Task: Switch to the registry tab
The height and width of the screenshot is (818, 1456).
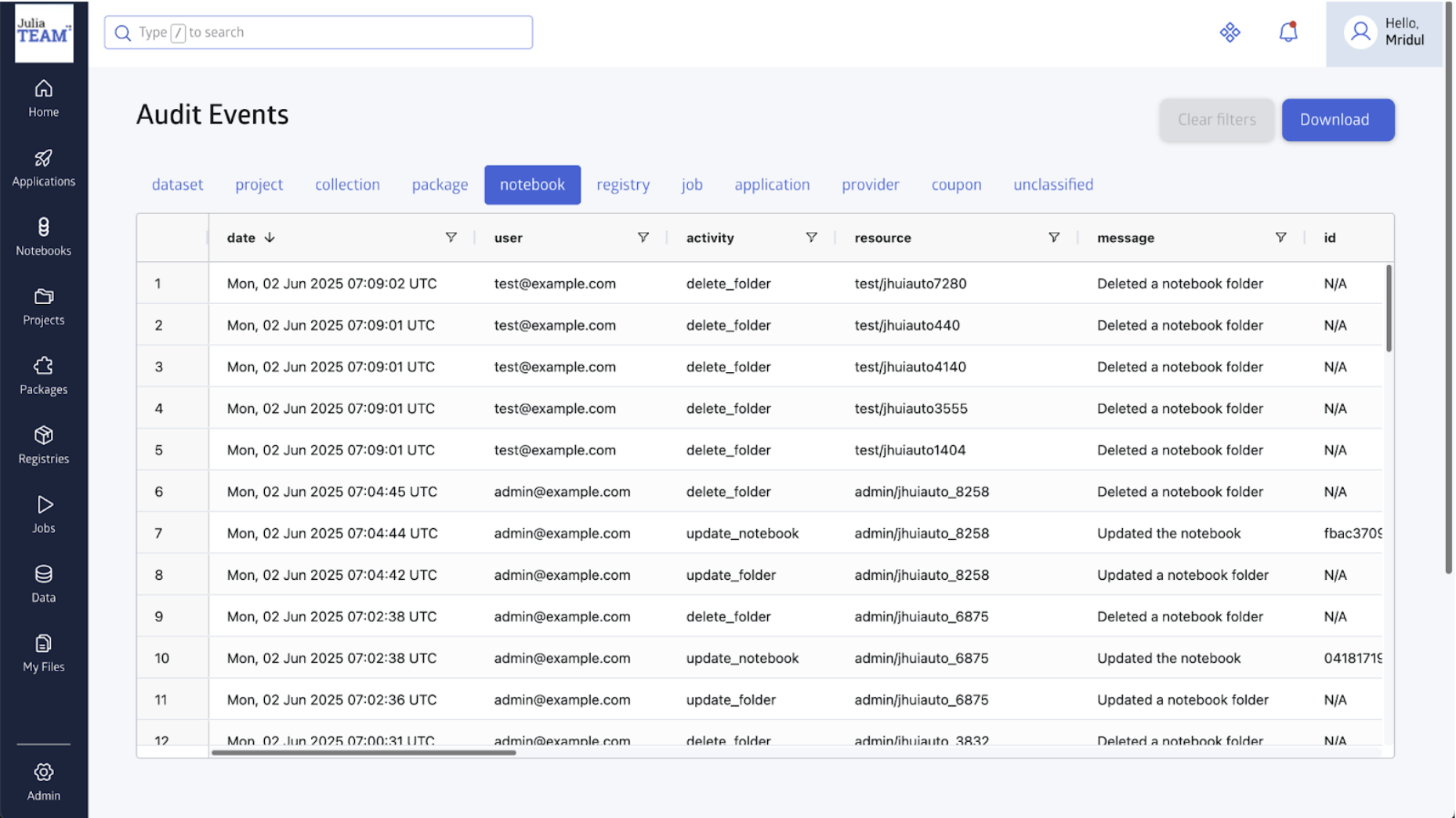Action: (x=622, y=185)
